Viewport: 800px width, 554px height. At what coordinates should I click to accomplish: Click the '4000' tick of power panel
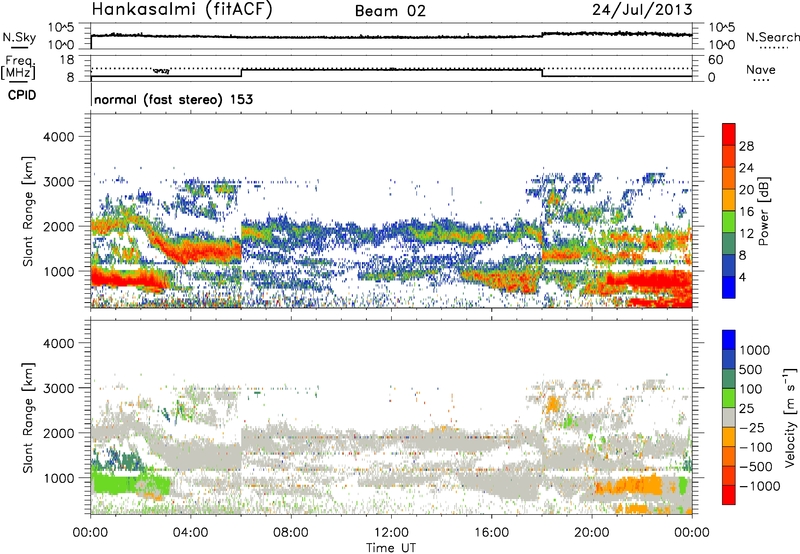click(58, 137)
